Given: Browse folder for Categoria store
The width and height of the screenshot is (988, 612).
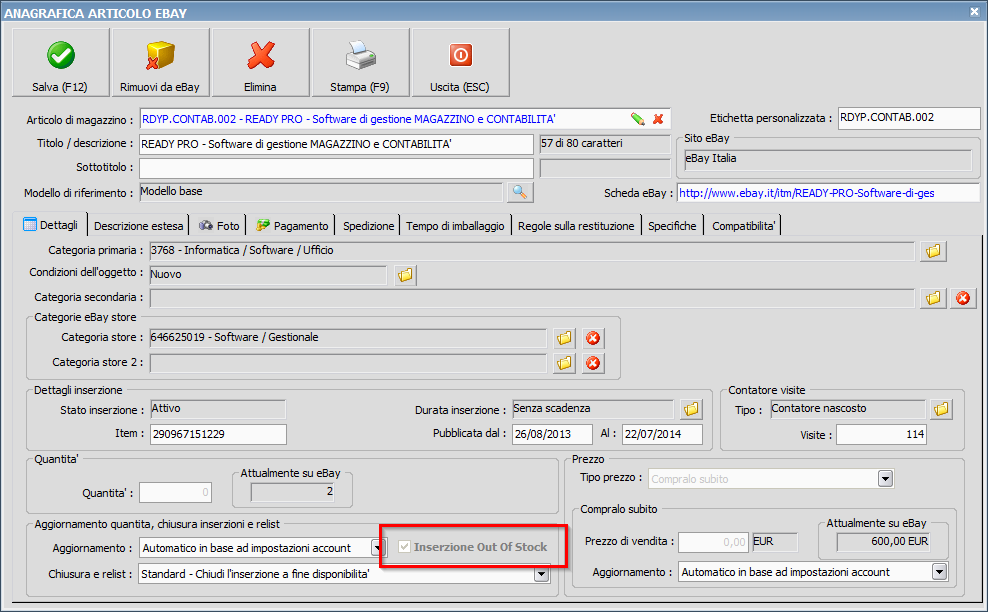Looking at the screenshot, I should [565, 338].
